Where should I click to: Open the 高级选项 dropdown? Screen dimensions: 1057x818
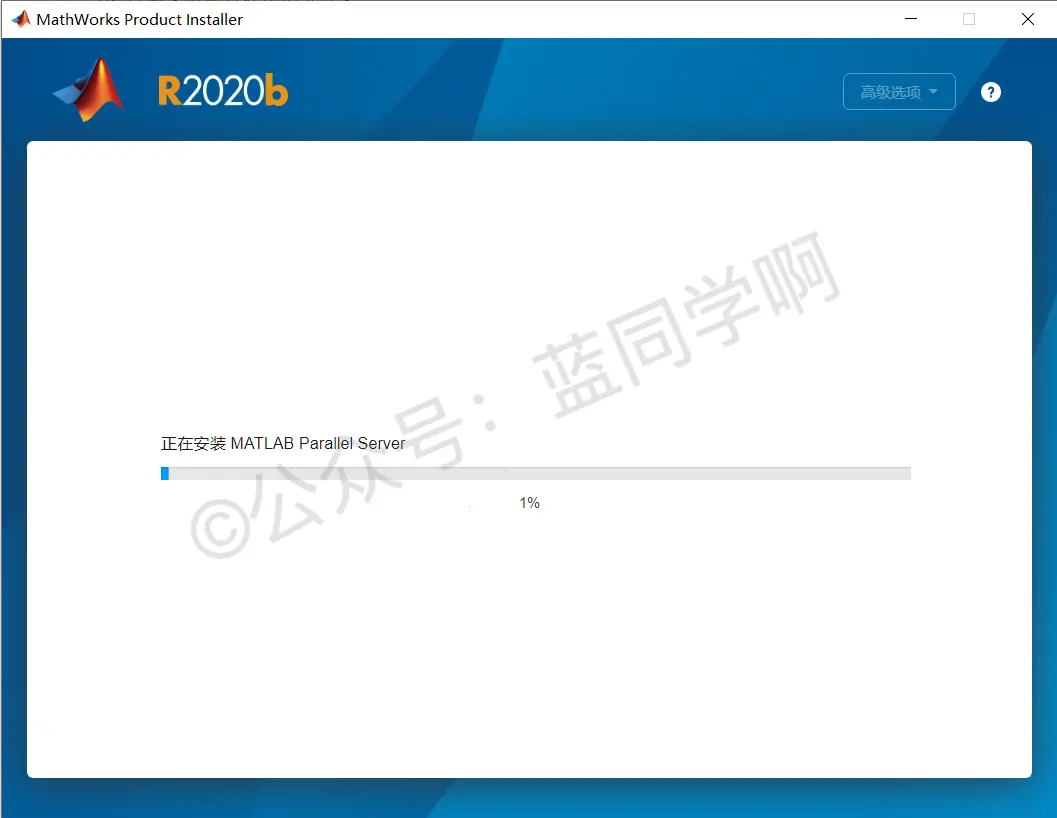tap(899, 92)
